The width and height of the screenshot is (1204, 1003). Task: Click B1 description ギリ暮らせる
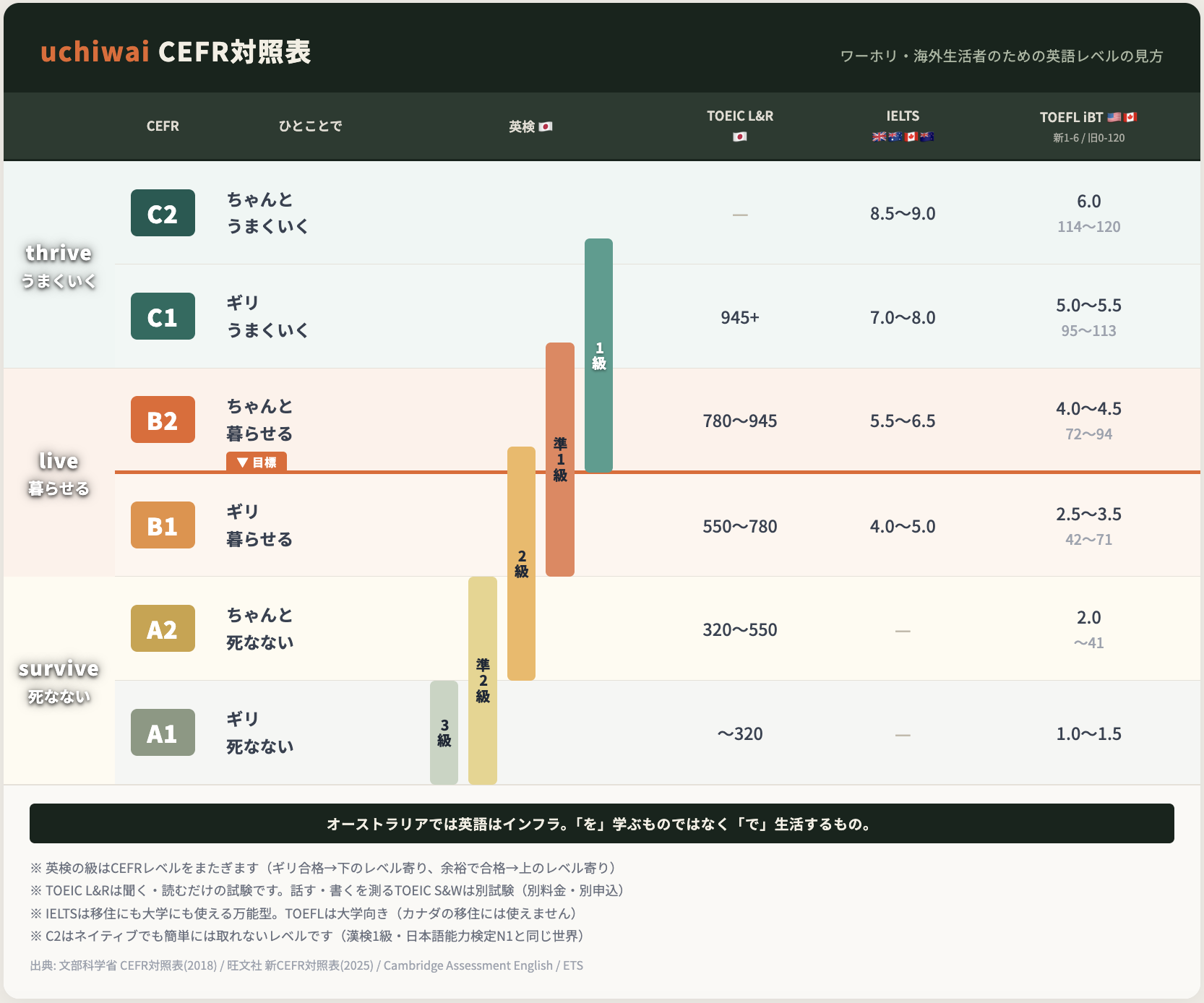point(259,525)
